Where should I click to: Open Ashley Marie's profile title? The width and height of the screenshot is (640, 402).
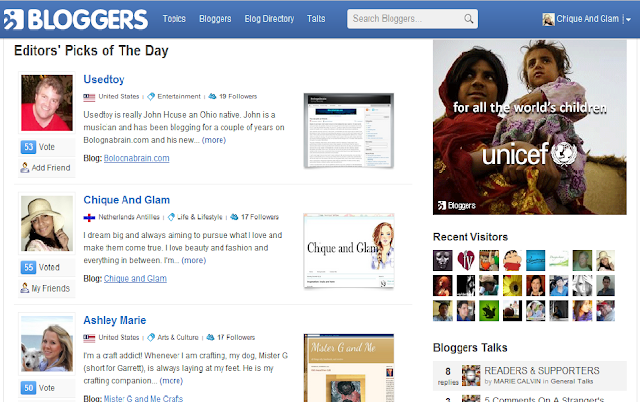coord(115,320)
